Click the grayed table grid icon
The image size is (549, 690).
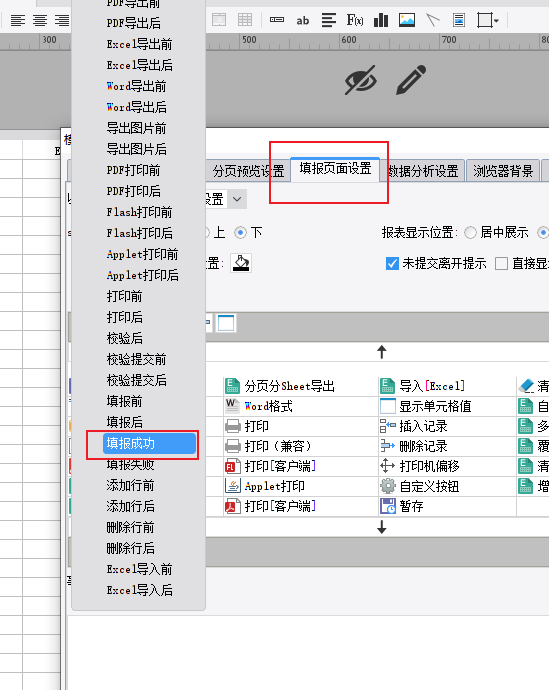tap(245, 20)
